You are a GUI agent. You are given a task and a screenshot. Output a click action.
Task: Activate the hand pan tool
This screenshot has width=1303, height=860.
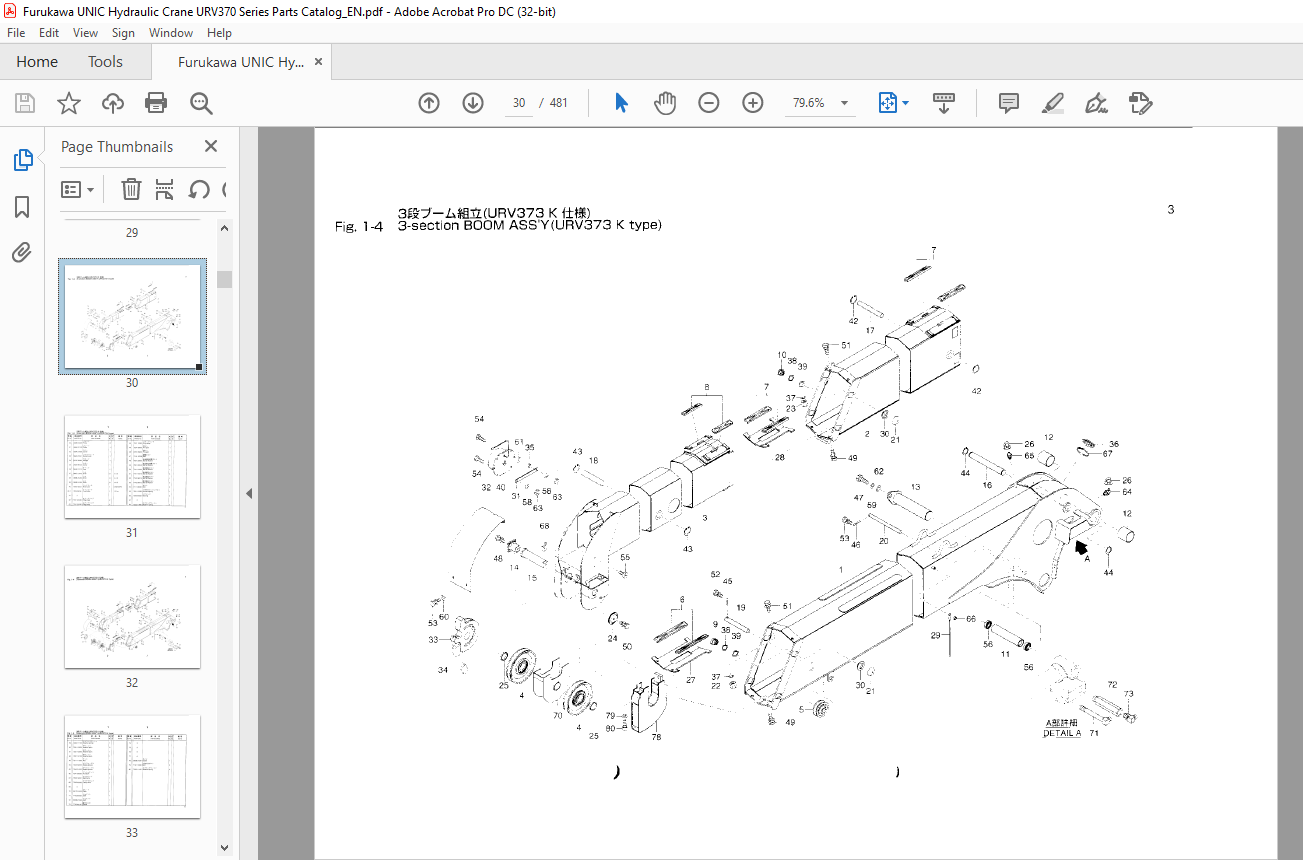(665, 103)
